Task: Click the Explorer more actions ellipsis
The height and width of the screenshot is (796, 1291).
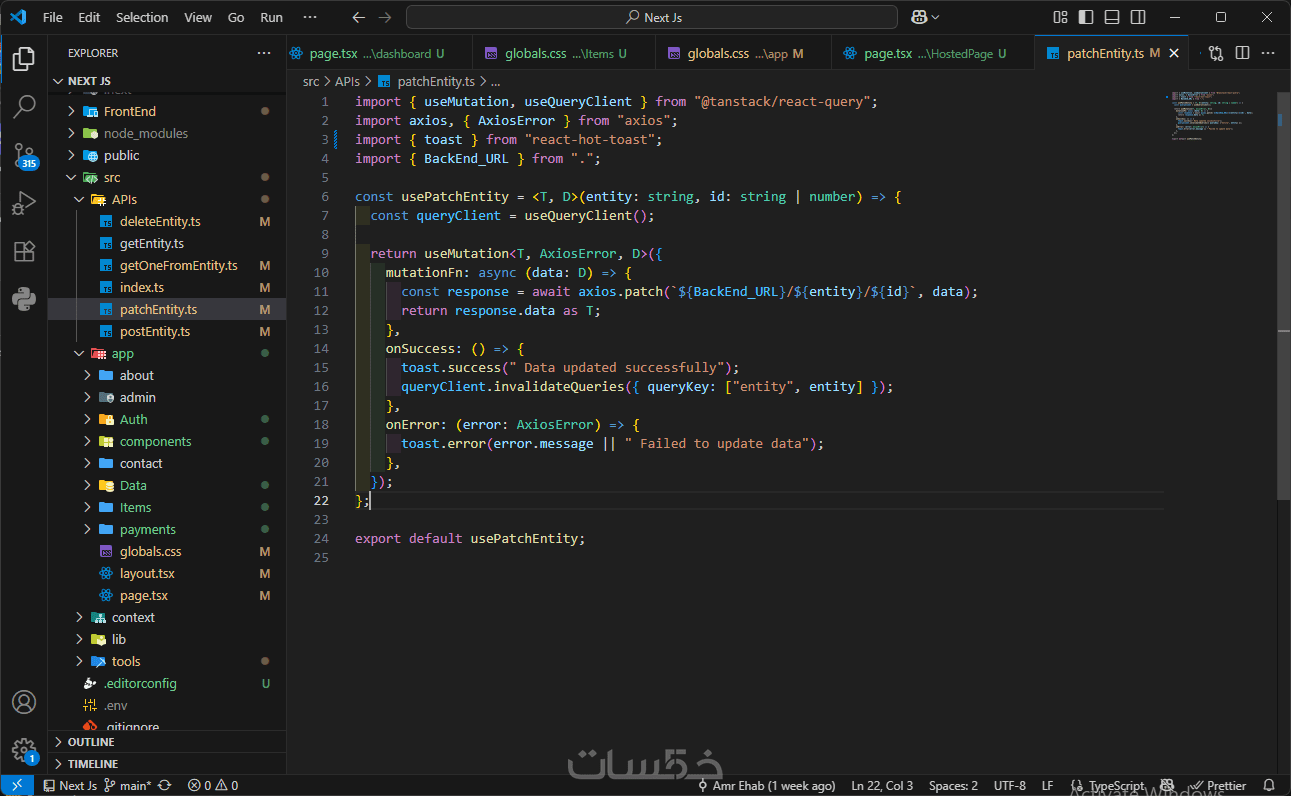Action: pyautogui.click(x=264, y=53)
